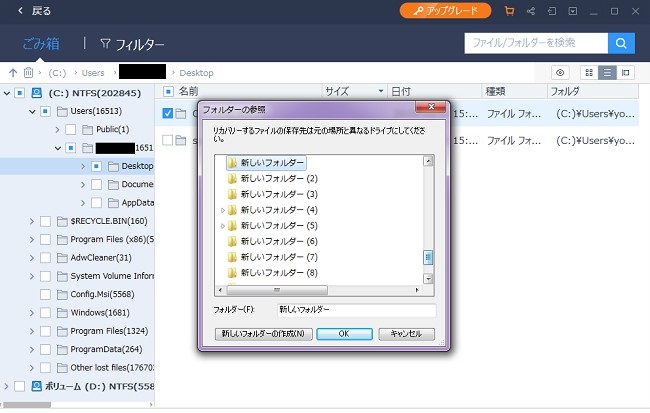
Task: Select Other lost files folder in tree
Action: pyautogui.click(x=112, y=368)
